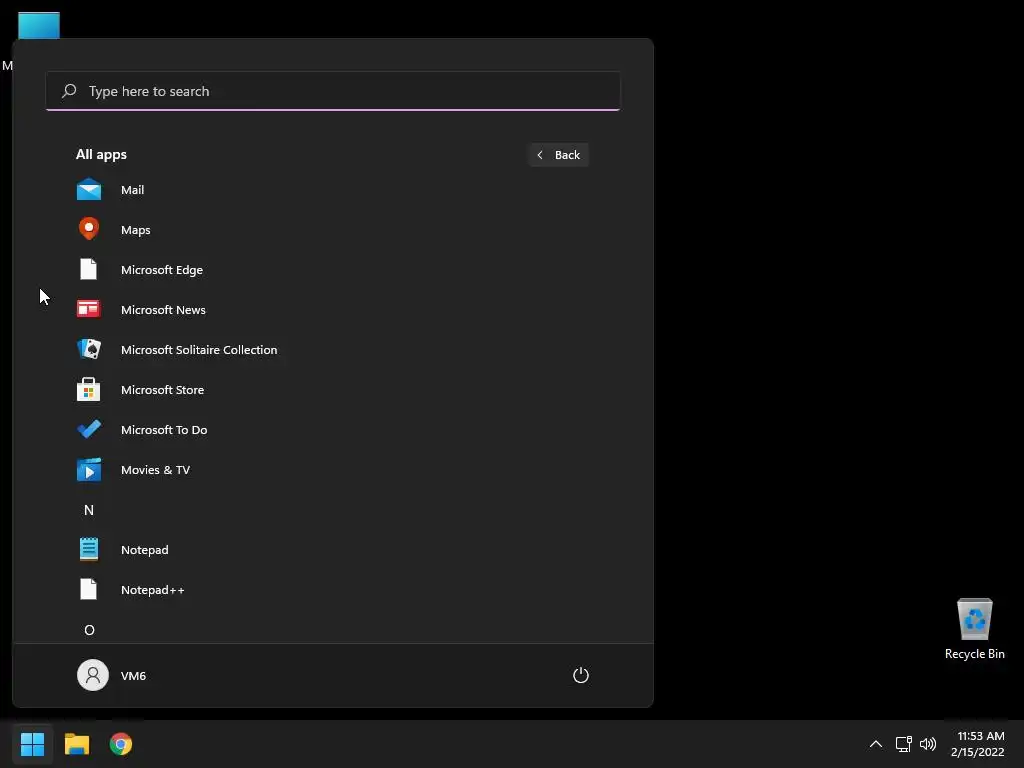1024x768 pixels.
Task: Select the Movies & TV label
Action: click(x=155, y=470)
